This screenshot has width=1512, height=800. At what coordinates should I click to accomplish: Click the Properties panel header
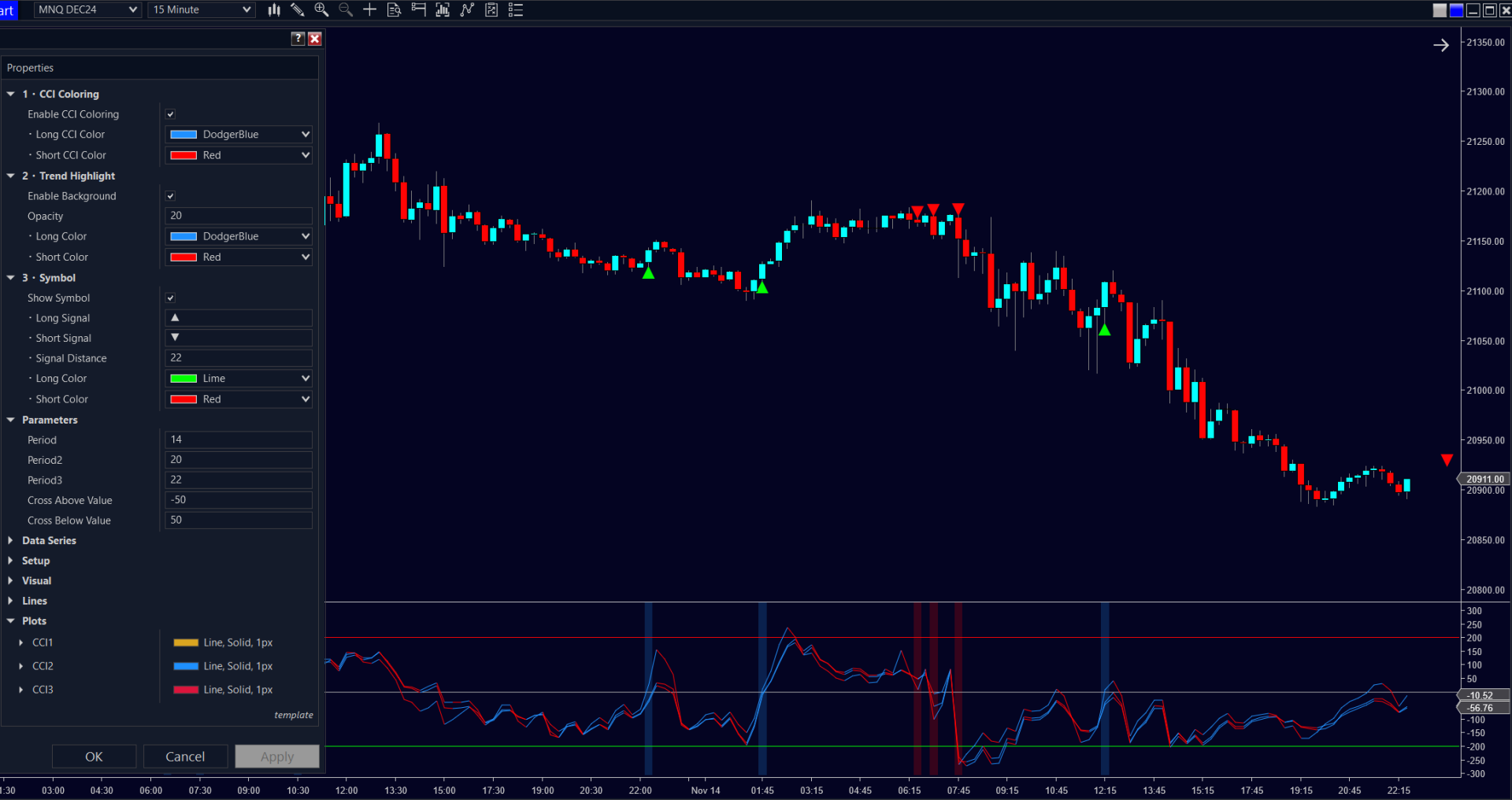[160, 68]
